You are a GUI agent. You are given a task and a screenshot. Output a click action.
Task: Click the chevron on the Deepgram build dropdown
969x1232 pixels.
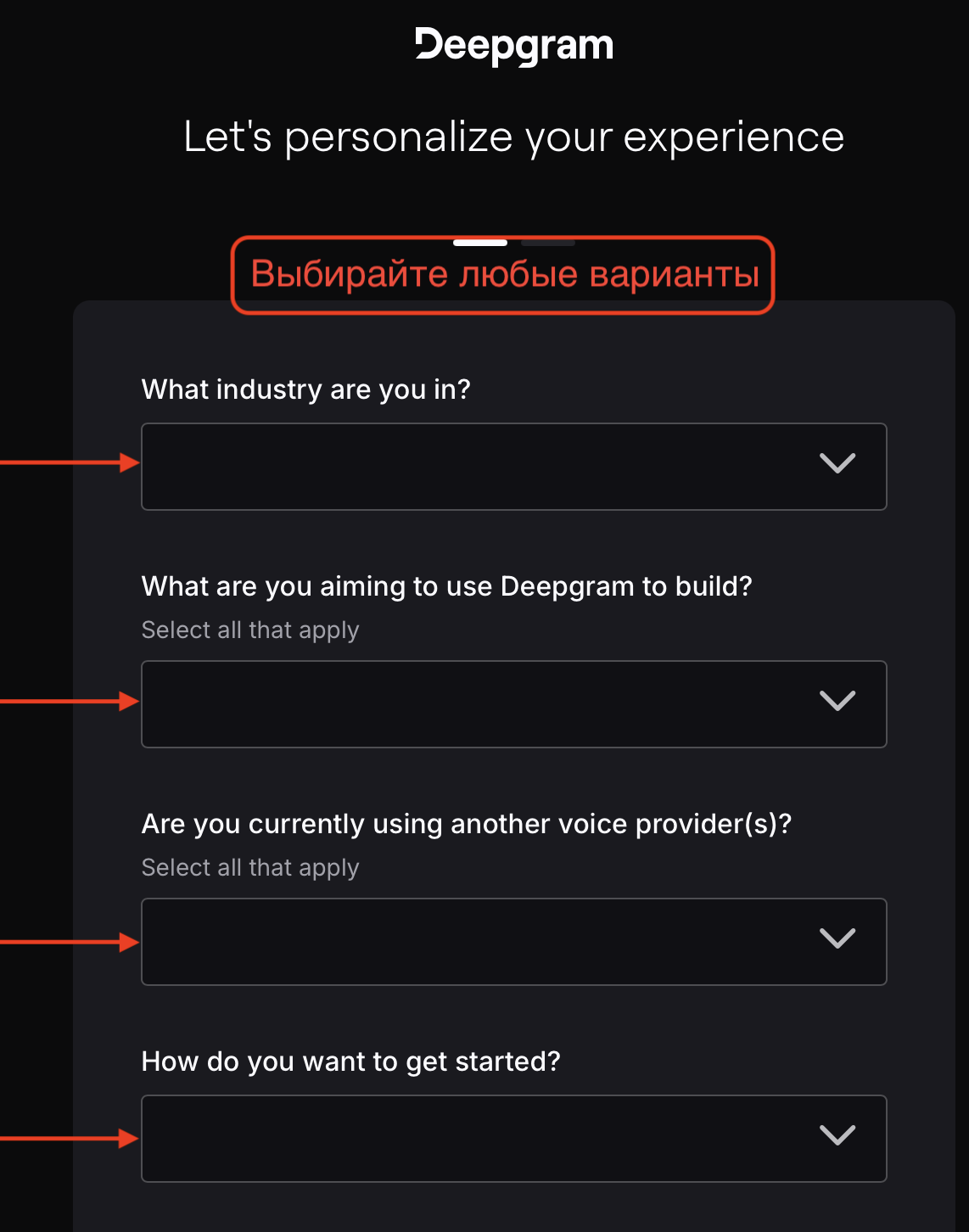[838, 703]
